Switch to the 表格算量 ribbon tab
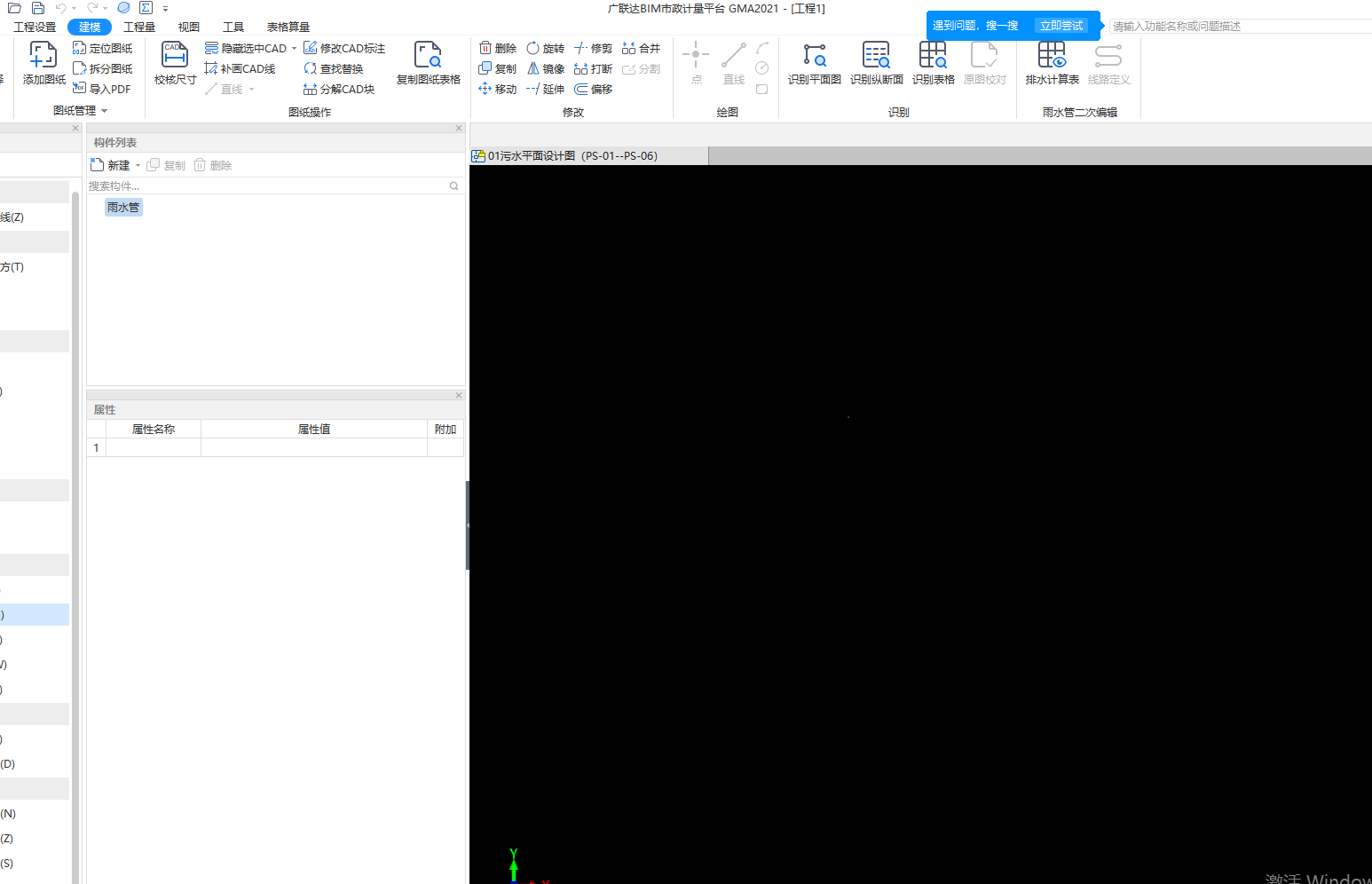Image resolution: width=1372 pixels, height=884 pixels. [x=288, y=27]
